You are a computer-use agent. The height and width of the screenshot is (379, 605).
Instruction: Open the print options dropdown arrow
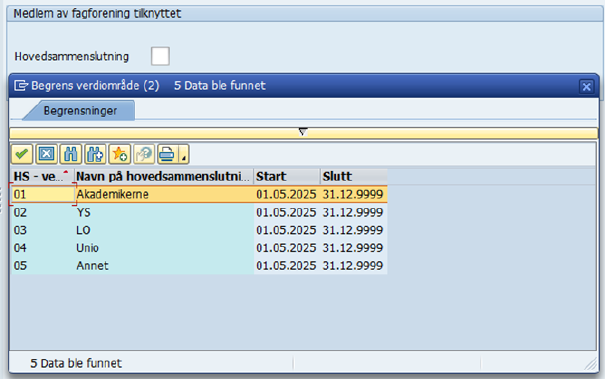tap(184, 154)
